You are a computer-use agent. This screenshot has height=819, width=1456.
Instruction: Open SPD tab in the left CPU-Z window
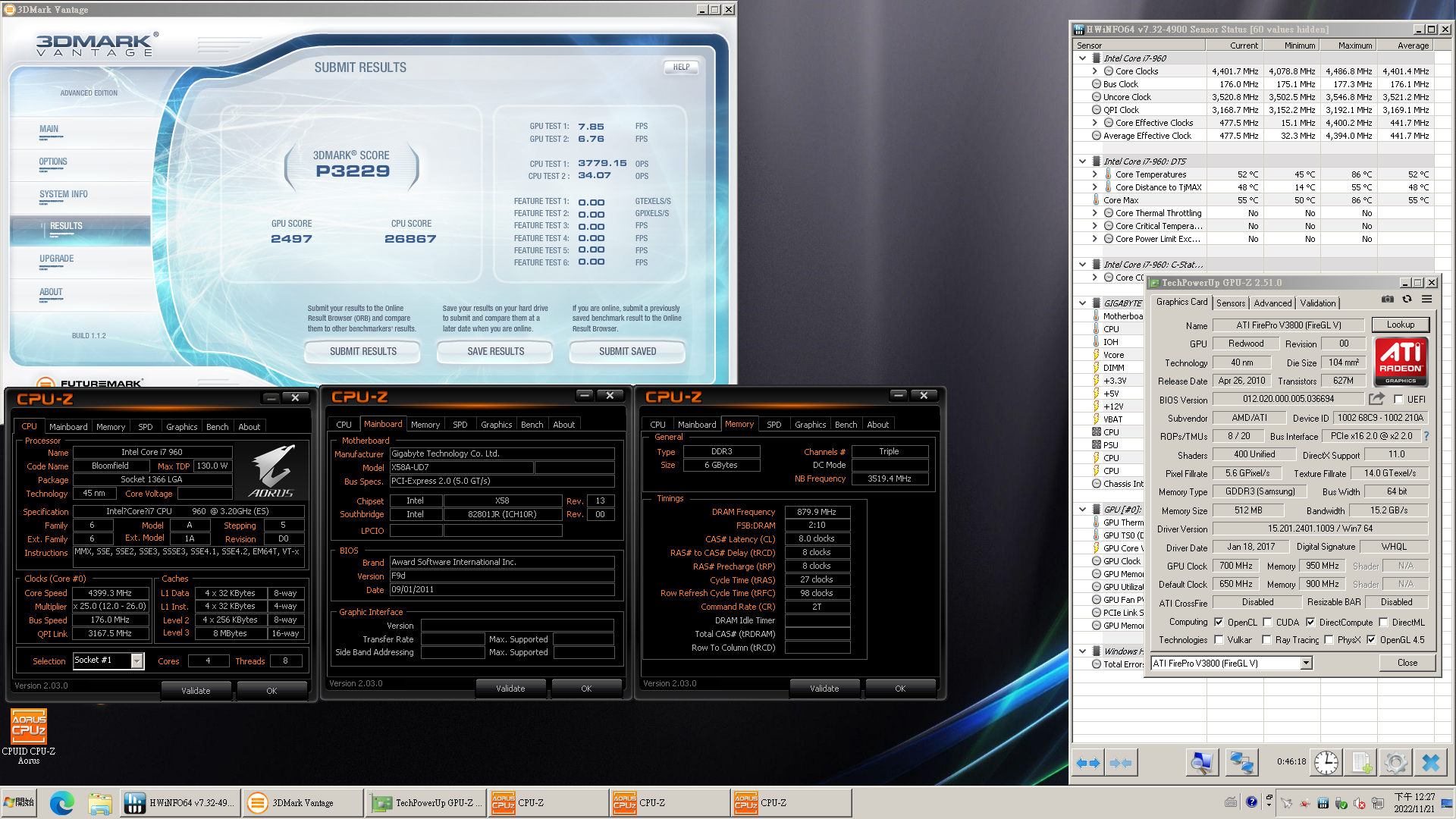[146, 427]
